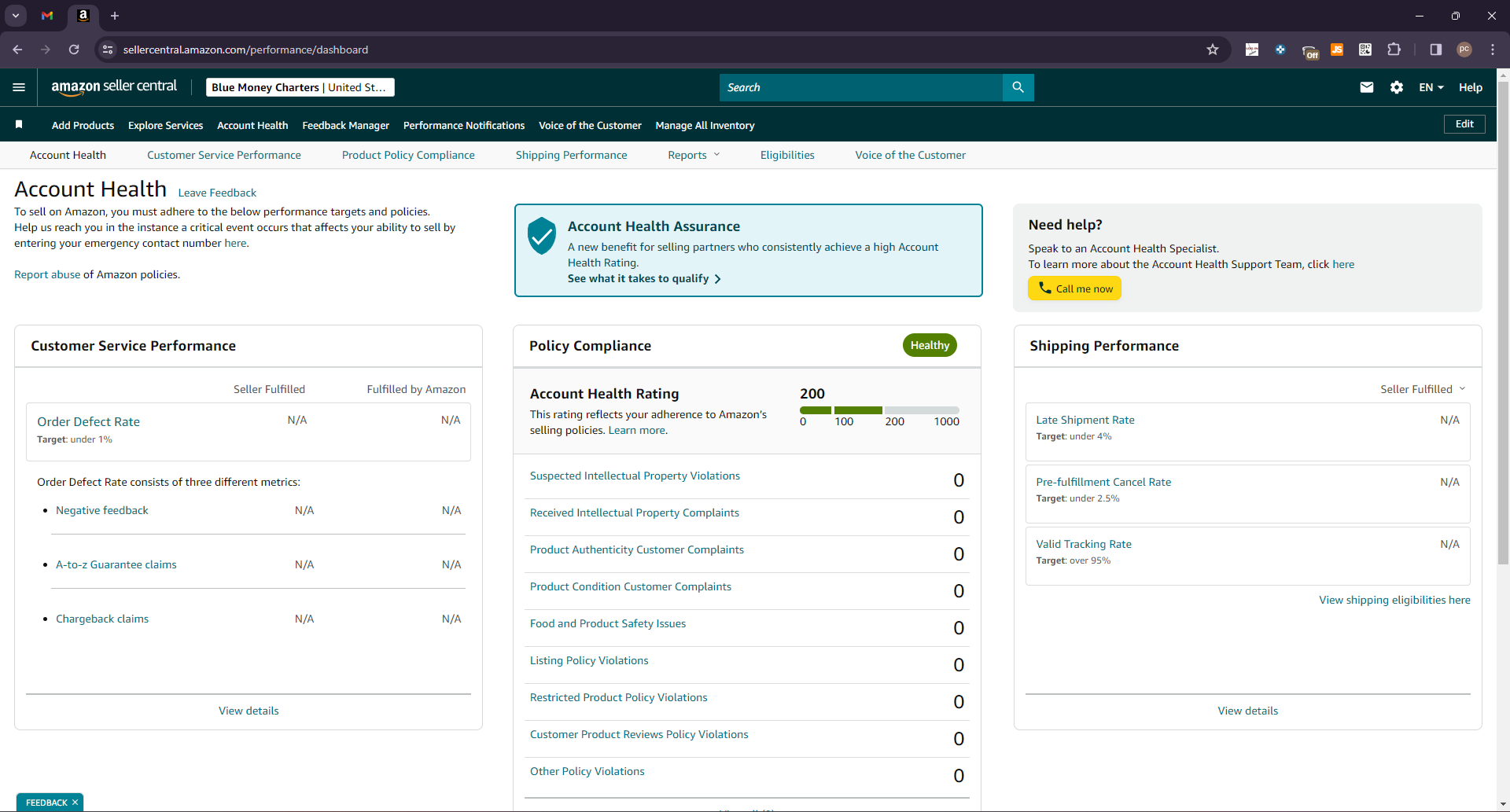Open Manage All Inventory menu item
This screenshot has width=1510, height=812.
point(705,125)
